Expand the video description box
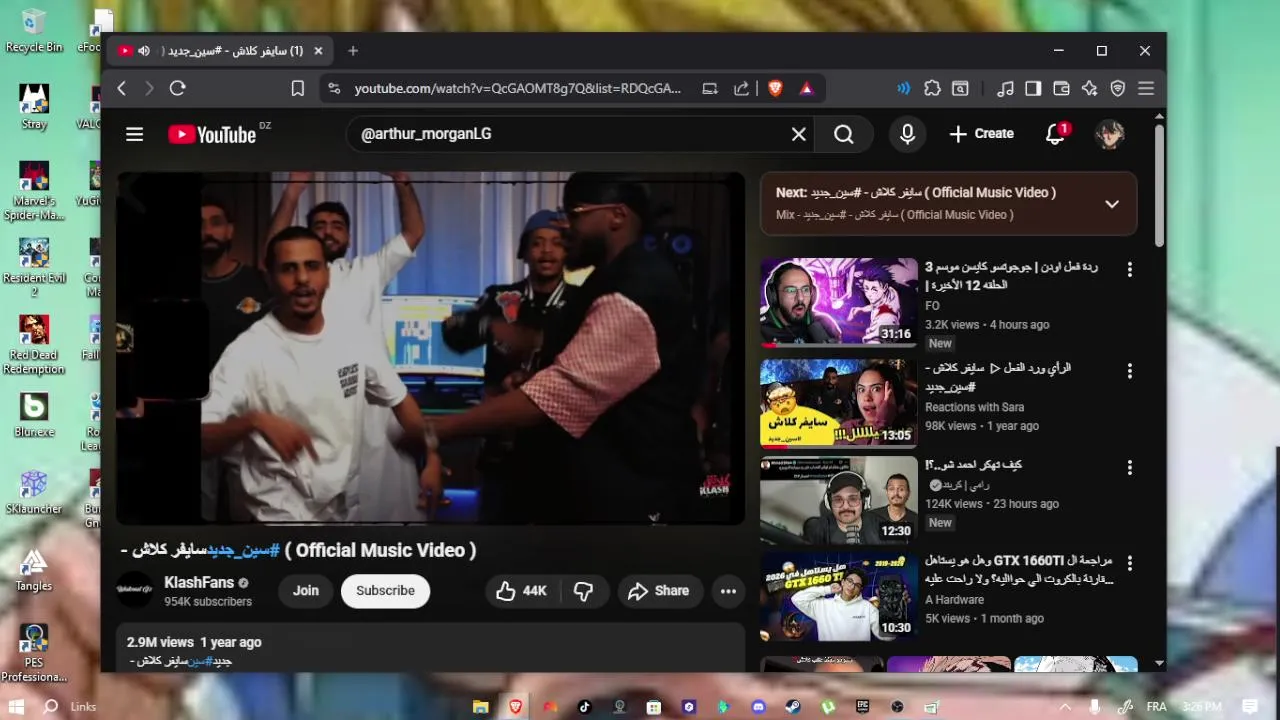The image size is (1280, 720). click(430, 650)
